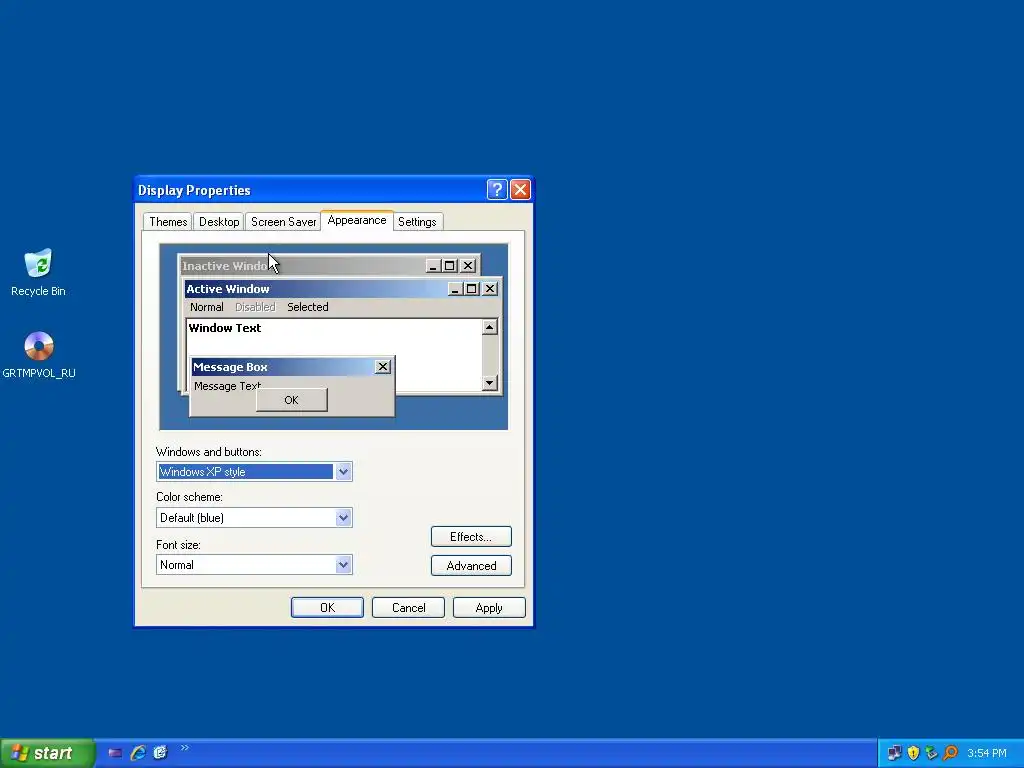Click preview Active Window maximize icon
This screenshot has width=1024, height=768.
point(472,289)
